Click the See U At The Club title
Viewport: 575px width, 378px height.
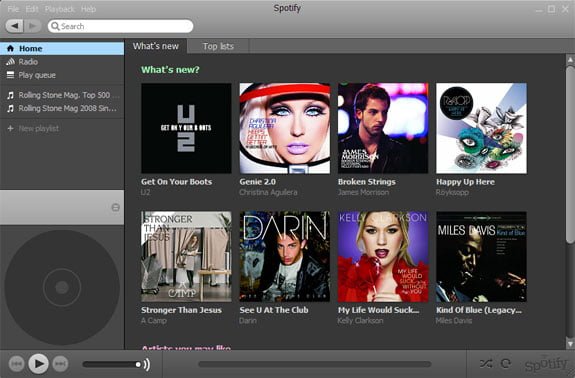click(274, 310)
